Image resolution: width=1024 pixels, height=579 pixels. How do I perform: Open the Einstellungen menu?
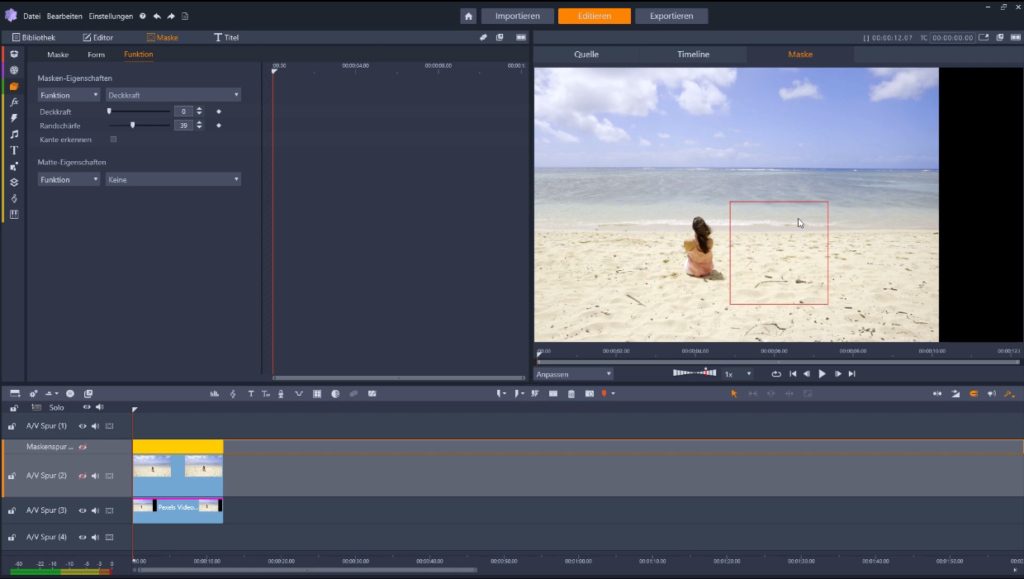pos(111,16)
